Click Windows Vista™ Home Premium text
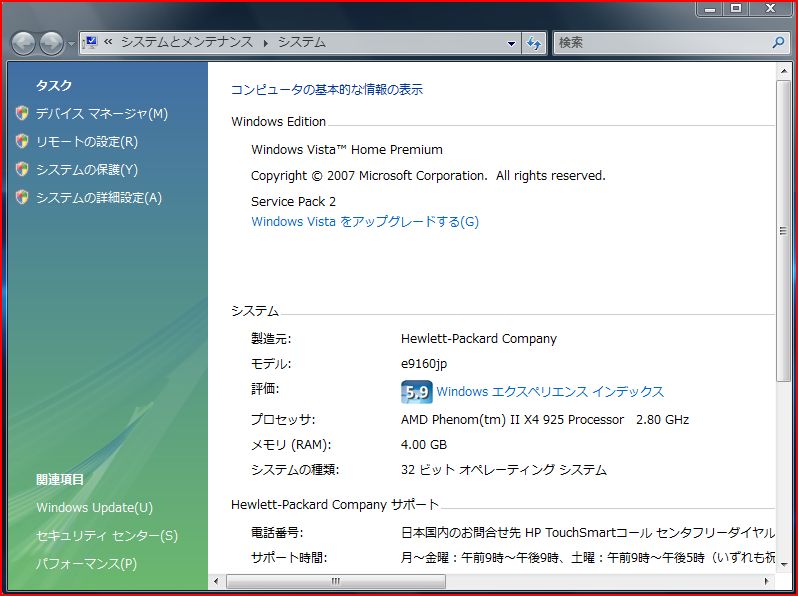Screen dimensions: 798x596 (x=347, y=150)
